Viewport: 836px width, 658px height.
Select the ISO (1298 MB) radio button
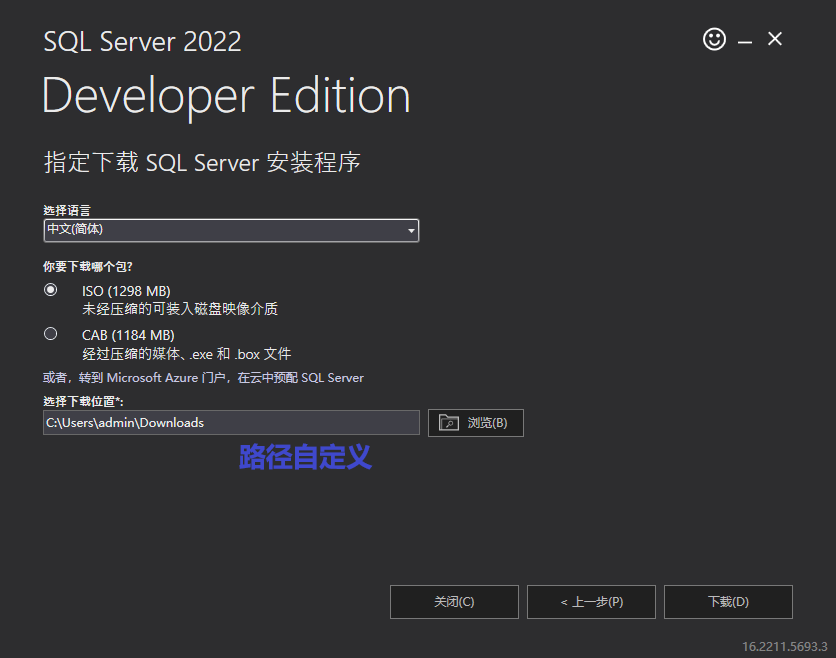(51, 290)
